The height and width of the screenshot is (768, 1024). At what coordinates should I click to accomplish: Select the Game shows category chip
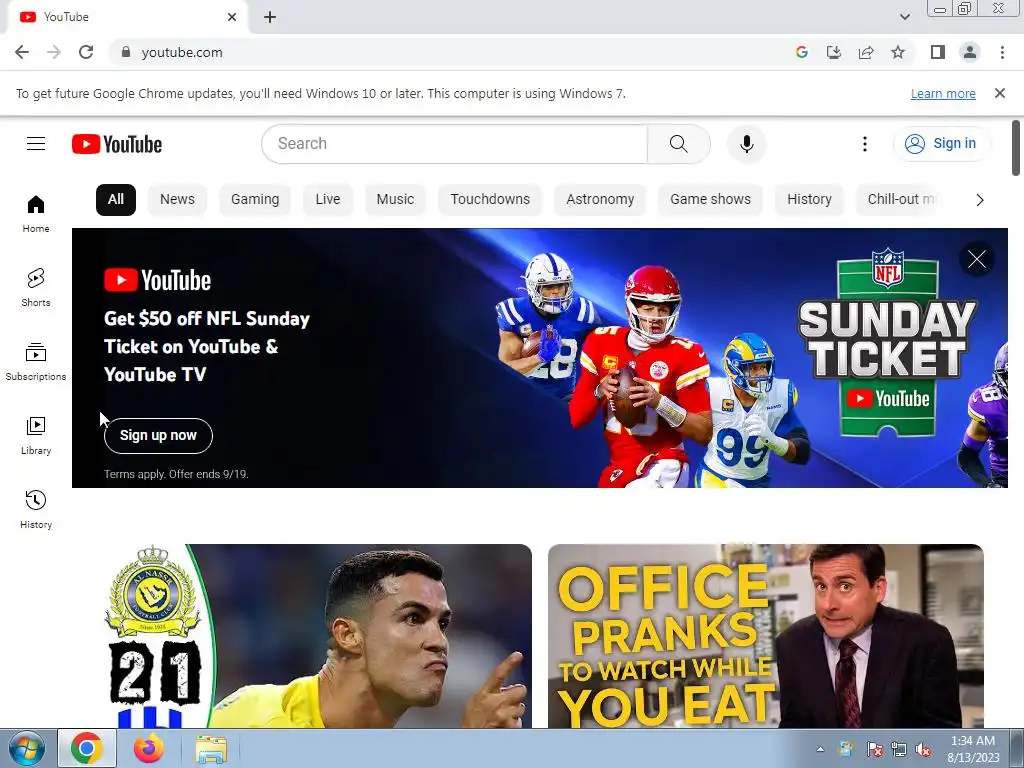[711, 199]
